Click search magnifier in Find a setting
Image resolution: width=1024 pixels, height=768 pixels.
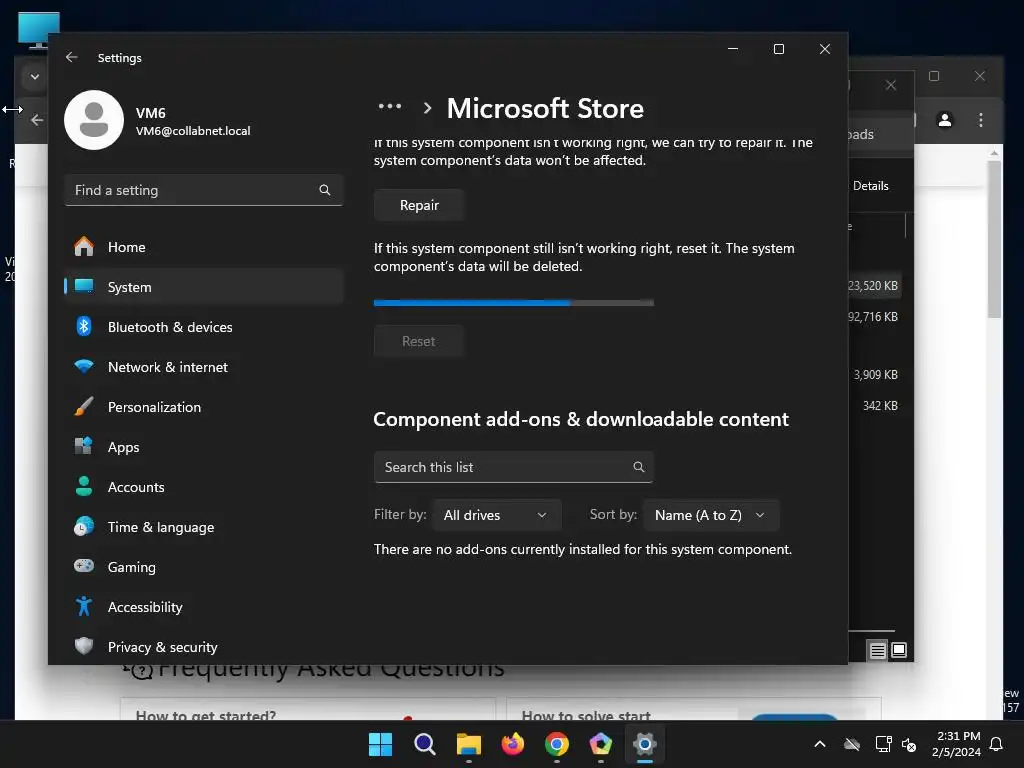tap(325, 190)
